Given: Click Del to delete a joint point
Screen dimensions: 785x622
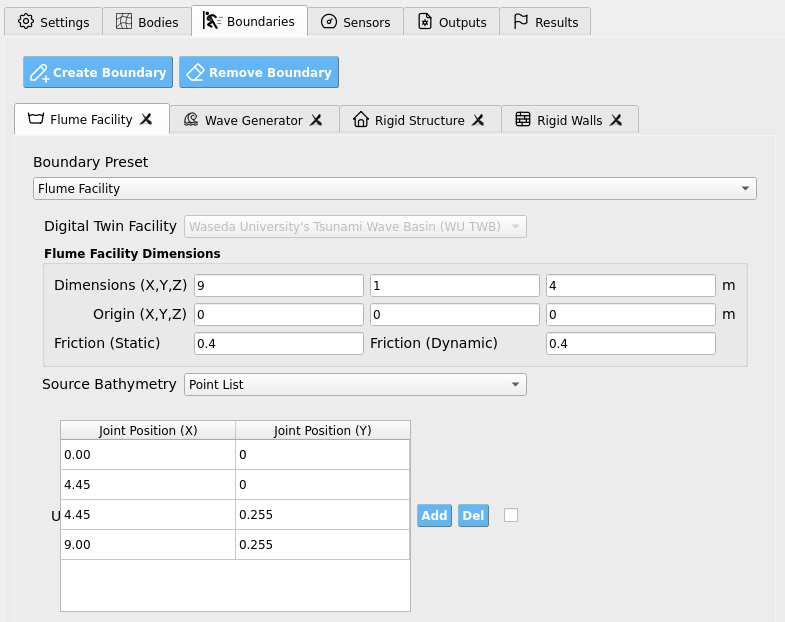Looking at the screenshot, I should pos(473,515).
